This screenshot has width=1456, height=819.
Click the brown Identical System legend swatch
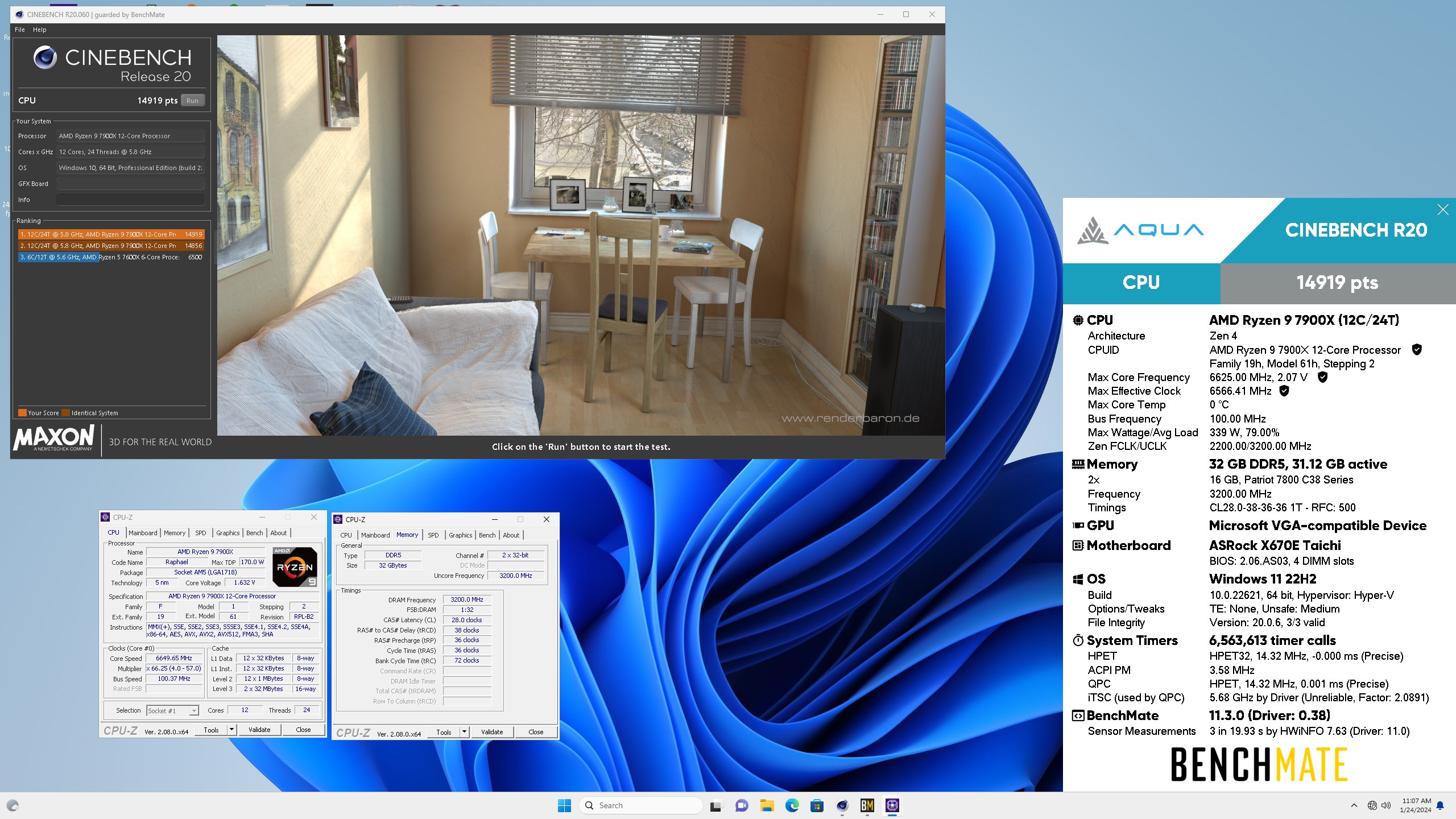[x=65, y=413]
